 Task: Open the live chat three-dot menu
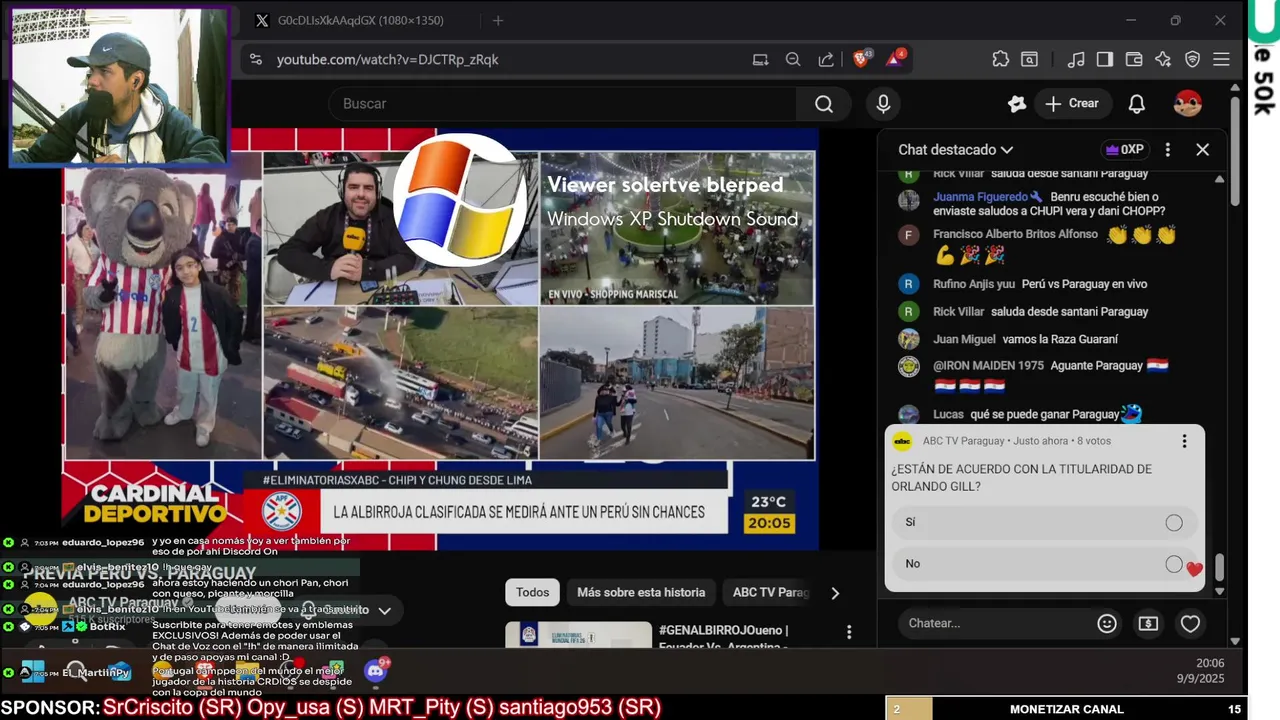point(1167,150)
